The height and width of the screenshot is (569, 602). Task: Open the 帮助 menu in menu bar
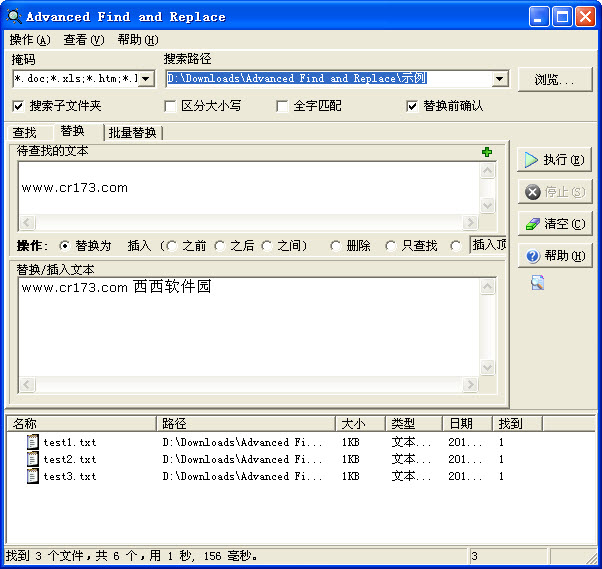[138, 40]
